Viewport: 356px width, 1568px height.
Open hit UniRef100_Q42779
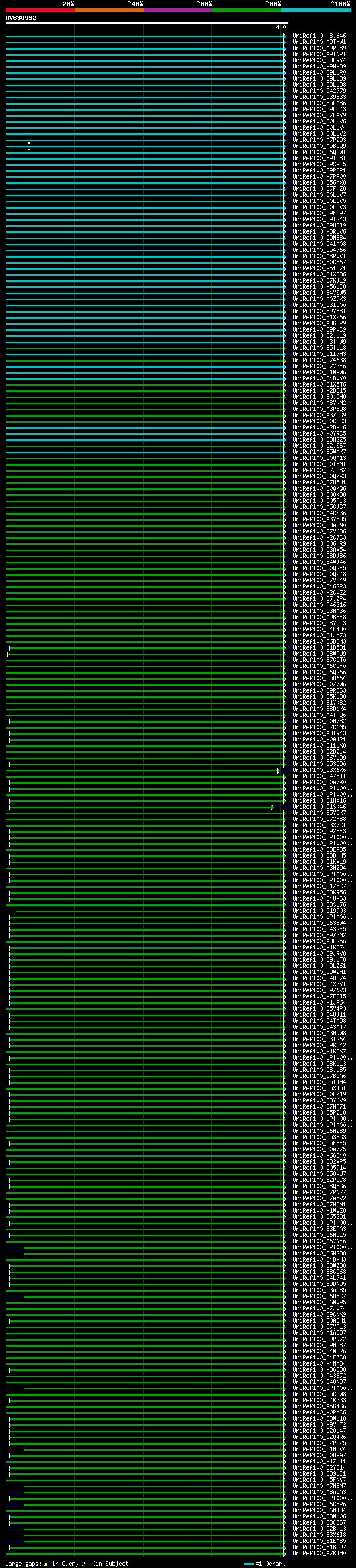coord(319,91)
